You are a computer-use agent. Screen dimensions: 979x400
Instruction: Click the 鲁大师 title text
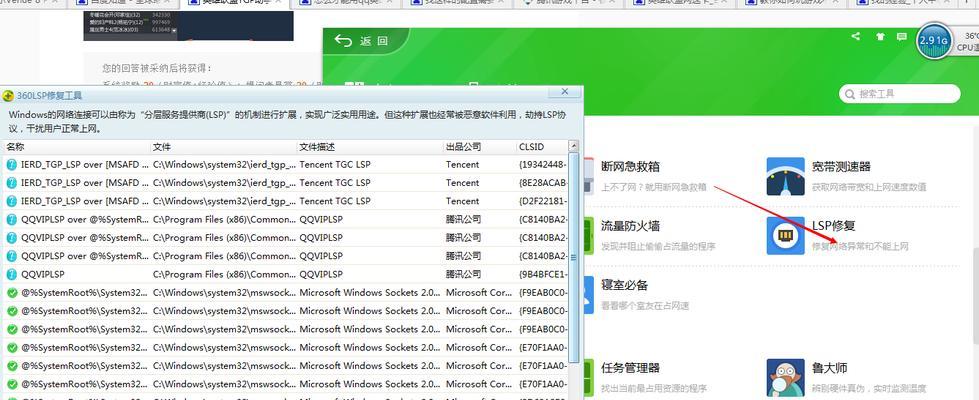click(829, 368)
